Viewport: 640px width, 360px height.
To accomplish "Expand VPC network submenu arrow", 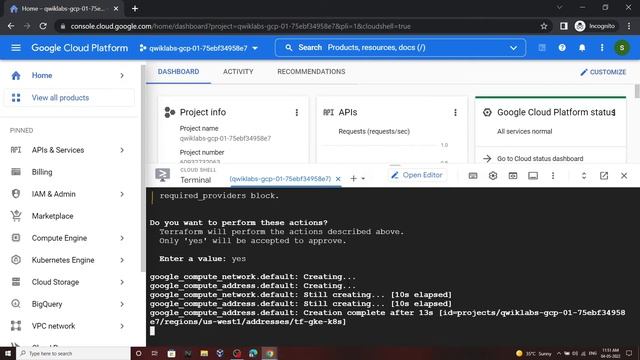I will (122, 326).
